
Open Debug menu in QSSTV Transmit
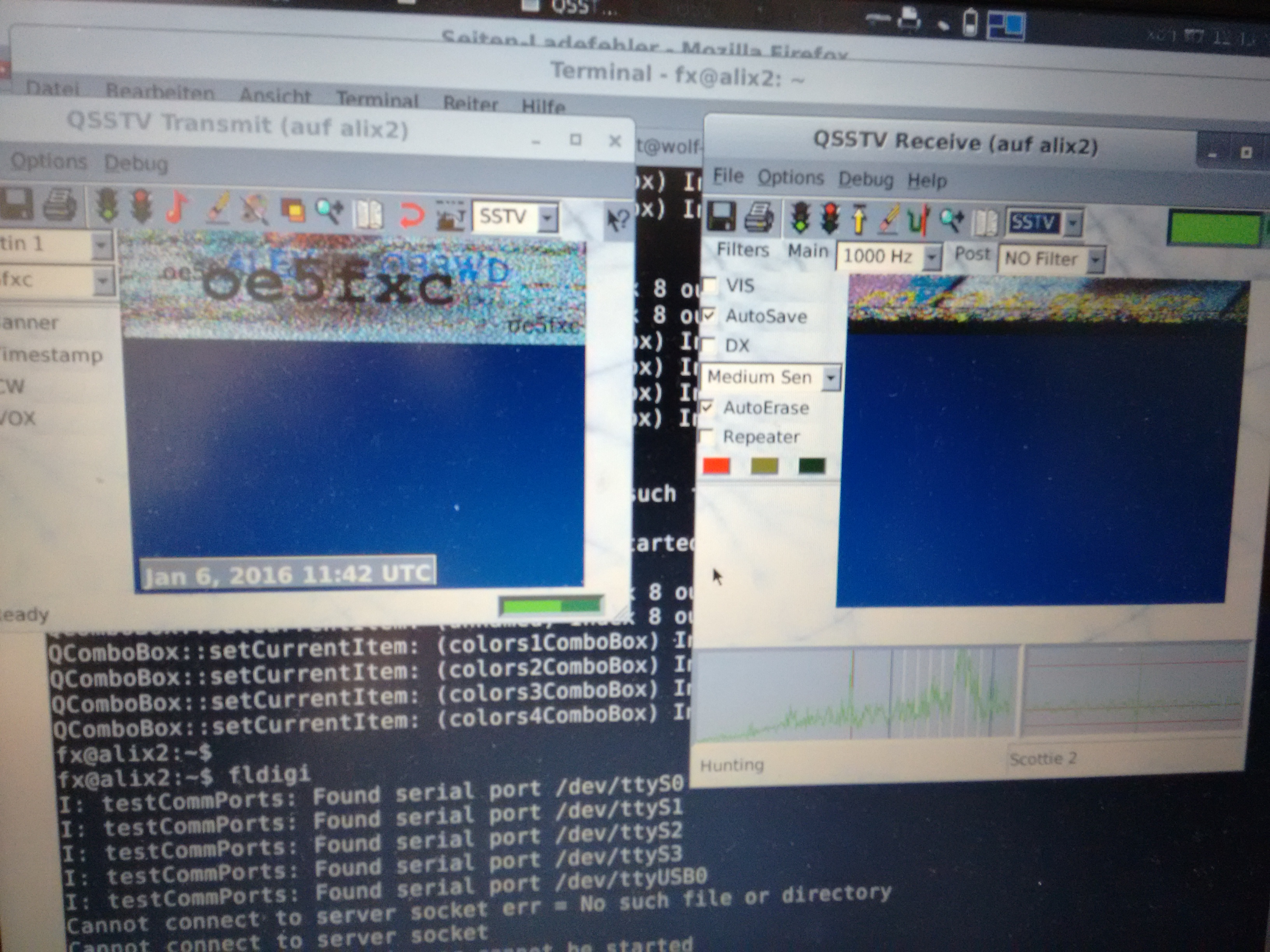pos(136,164)
